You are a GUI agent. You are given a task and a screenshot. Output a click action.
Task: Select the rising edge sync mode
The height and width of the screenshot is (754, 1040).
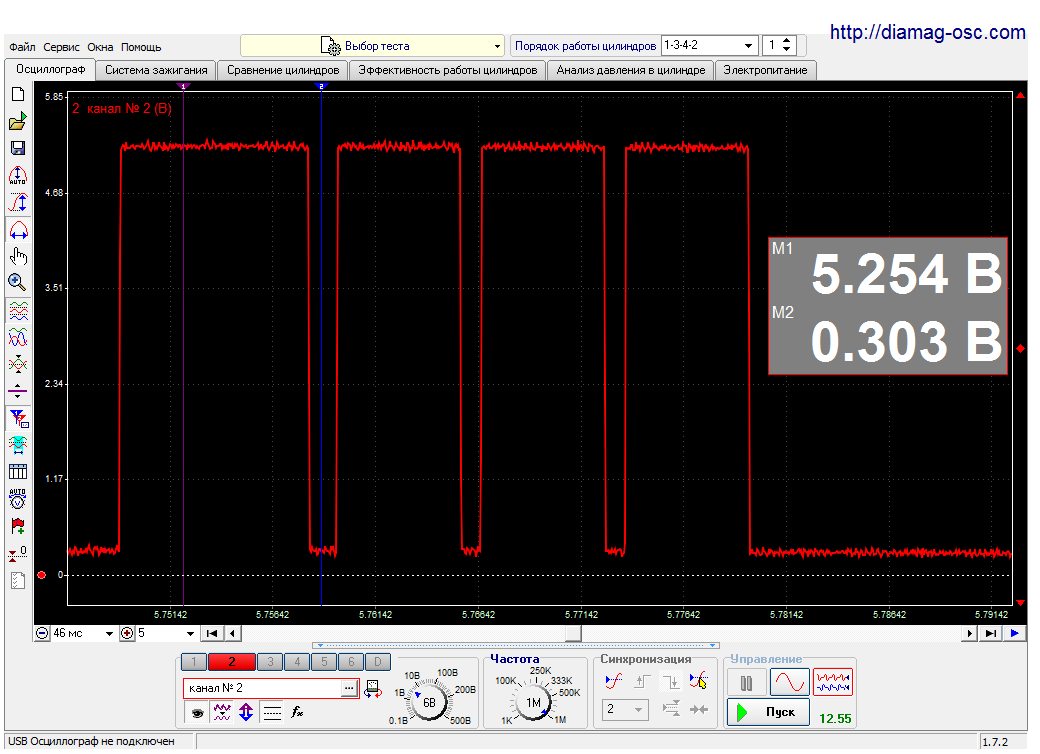click(x=643, y=681)
